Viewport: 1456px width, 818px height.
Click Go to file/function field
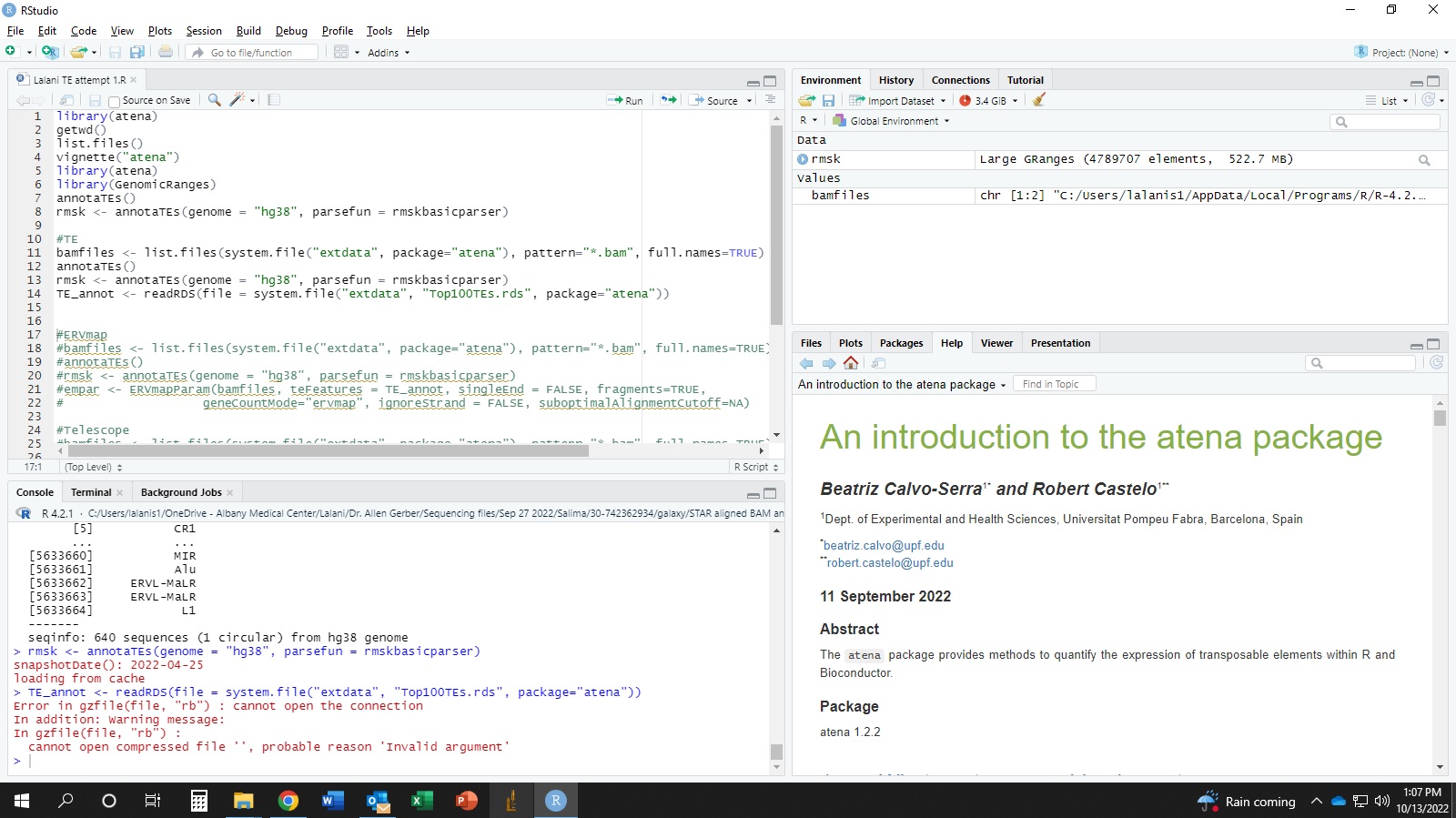(x=253, y=53)
